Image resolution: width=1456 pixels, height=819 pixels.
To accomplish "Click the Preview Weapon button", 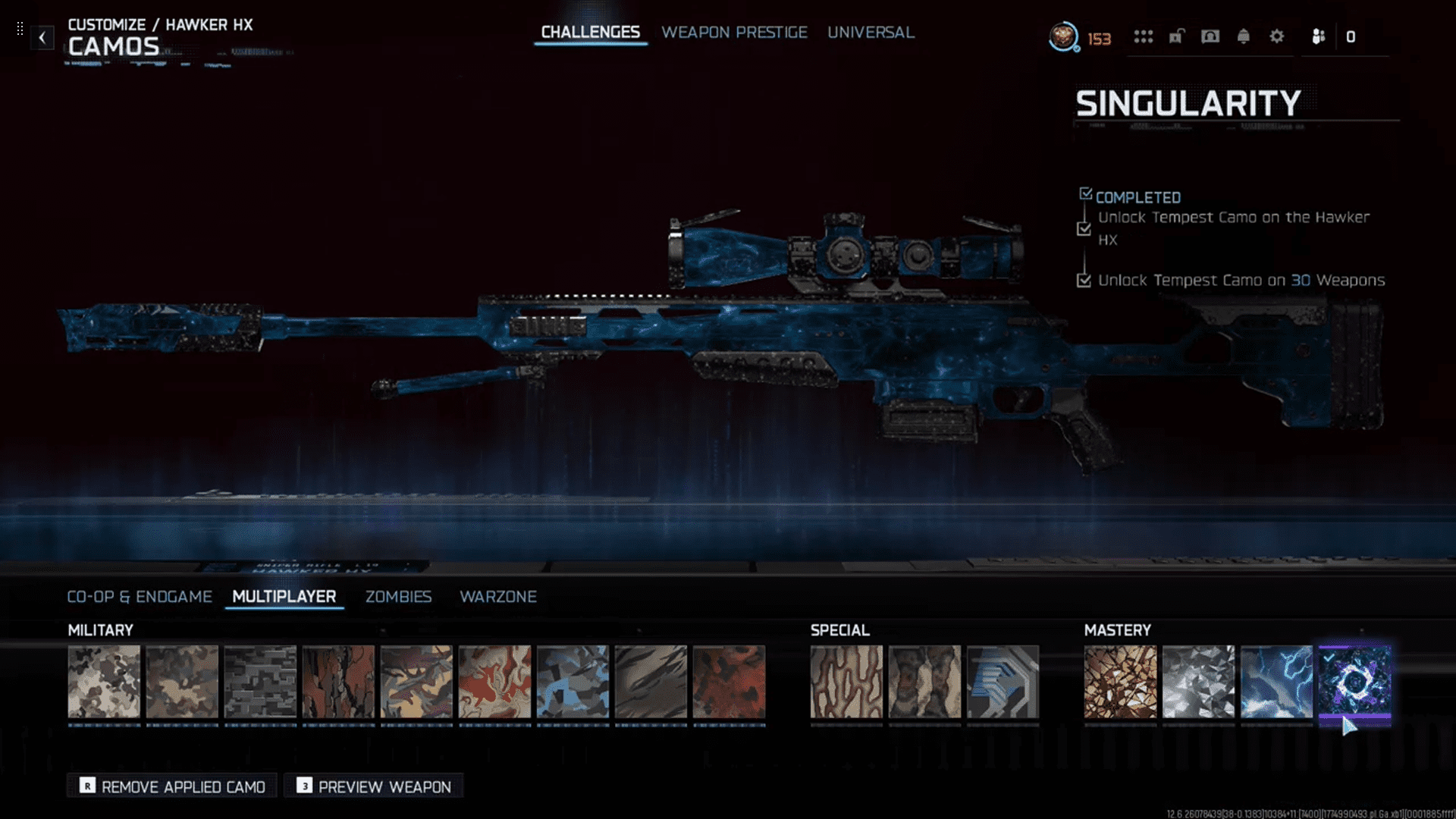I will [374, 786].
